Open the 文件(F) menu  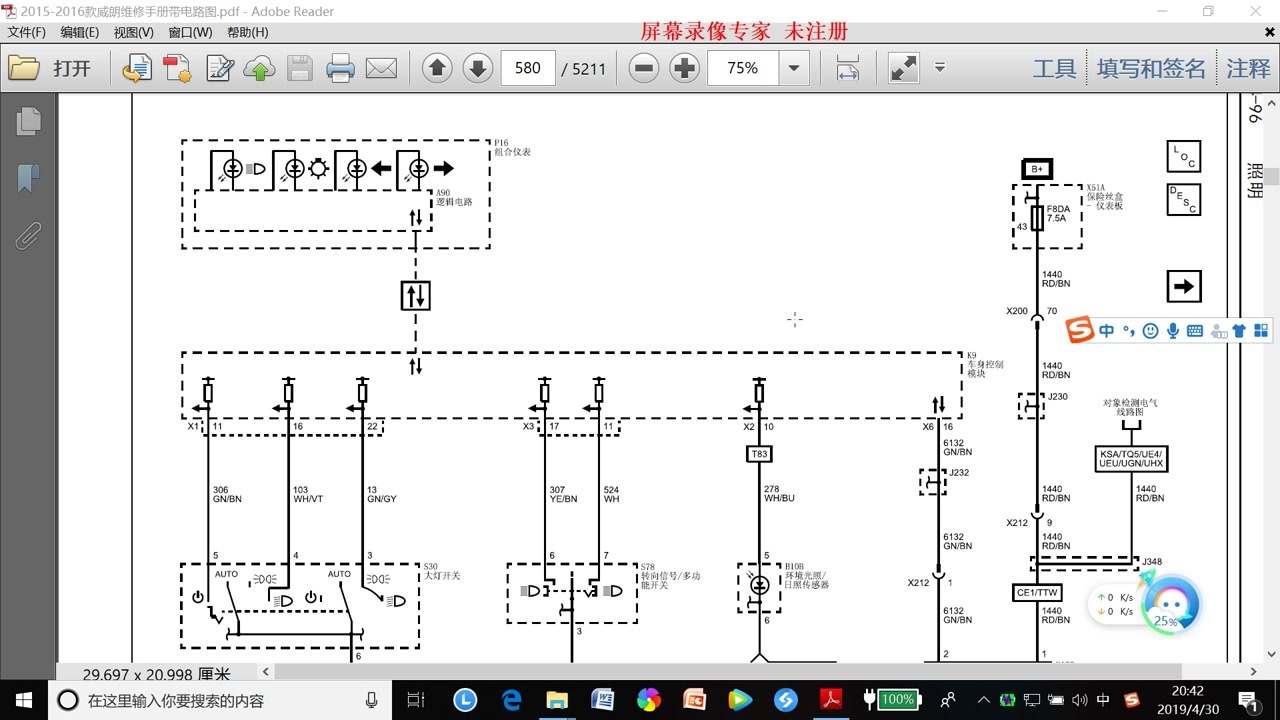click(x=26, y=32)
